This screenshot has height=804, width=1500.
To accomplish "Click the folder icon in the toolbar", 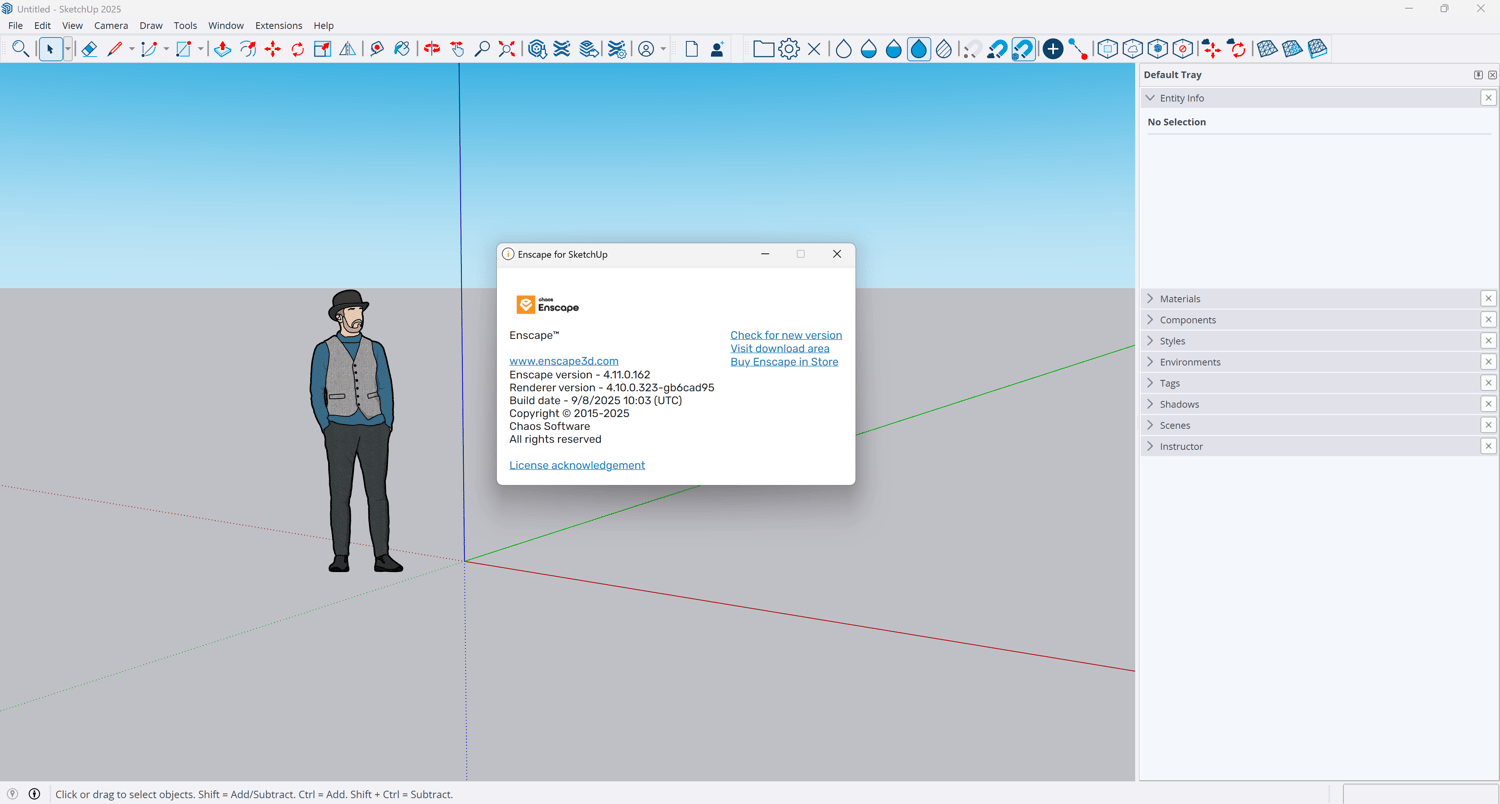I will (x=763, y=49).
